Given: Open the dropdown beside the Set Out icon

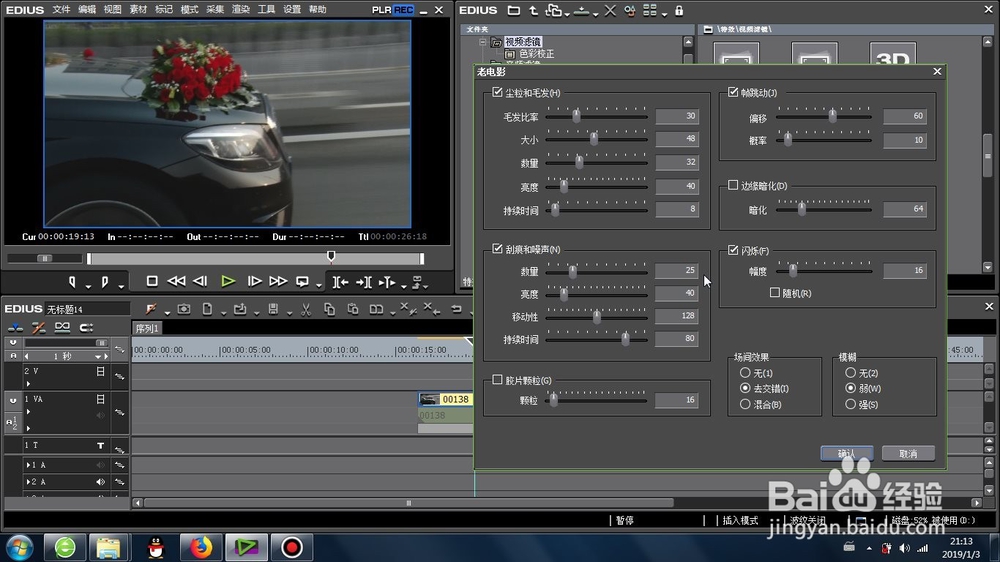Looking at the screenshot, I should click(121, 286).
